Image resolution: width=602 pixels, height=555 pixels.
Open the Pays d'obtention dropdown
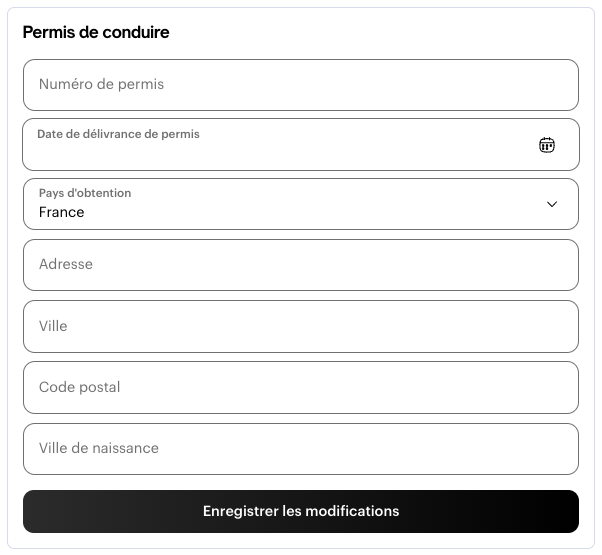[301, 204]
